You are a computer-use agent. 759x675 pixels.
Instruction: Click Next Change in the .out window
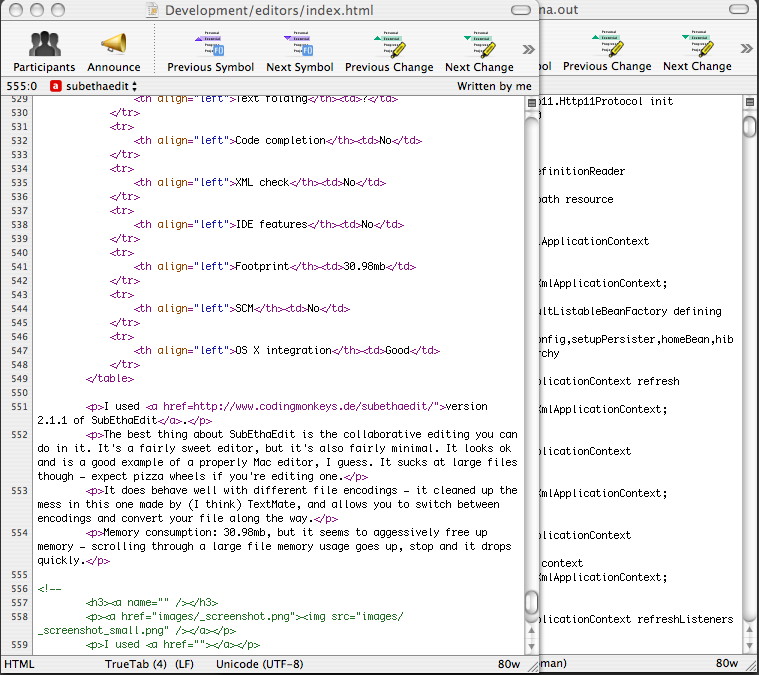tap(697, 50)
